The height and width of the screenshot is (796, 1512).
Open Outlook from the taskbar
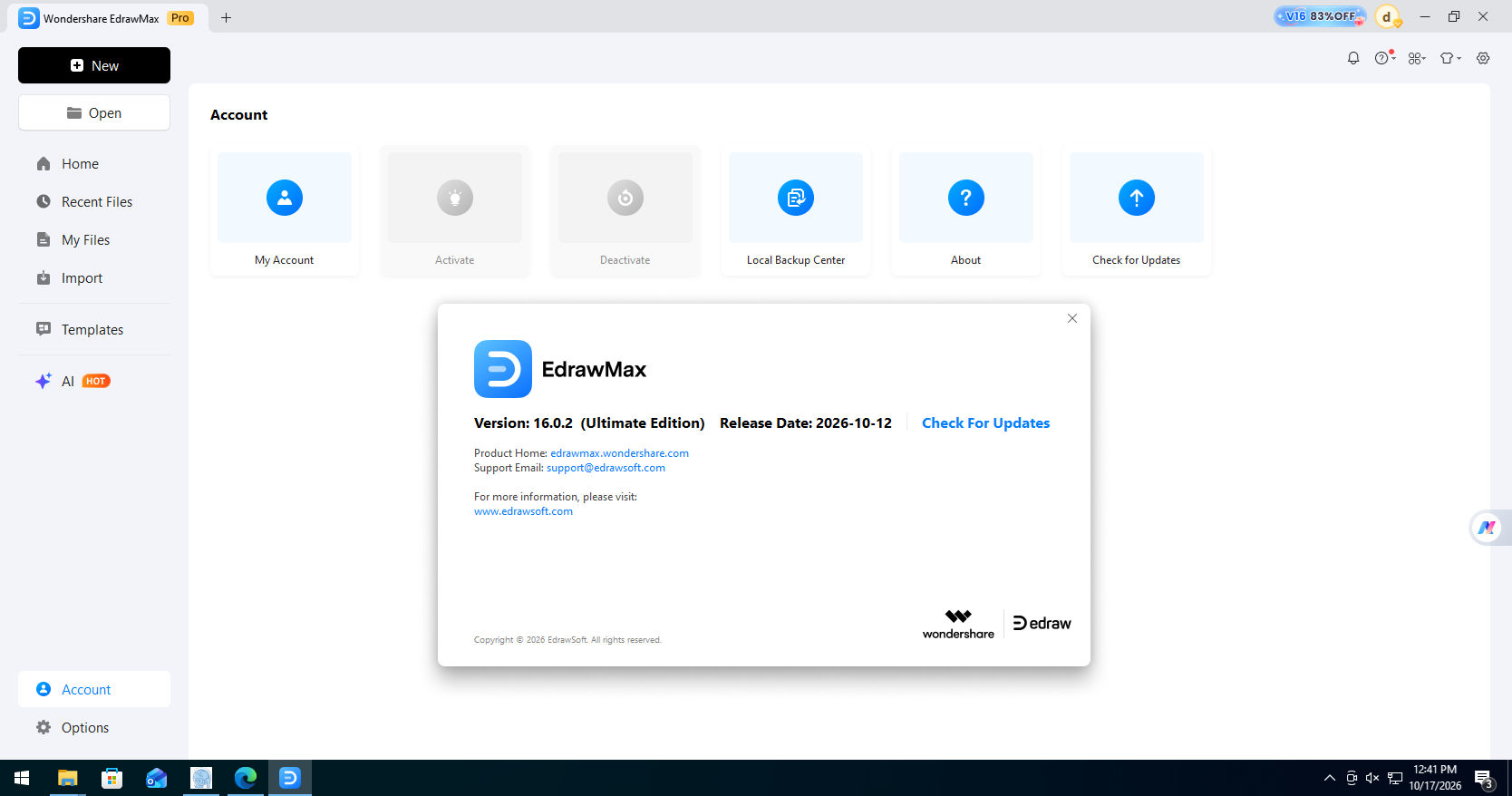(157, 778)
